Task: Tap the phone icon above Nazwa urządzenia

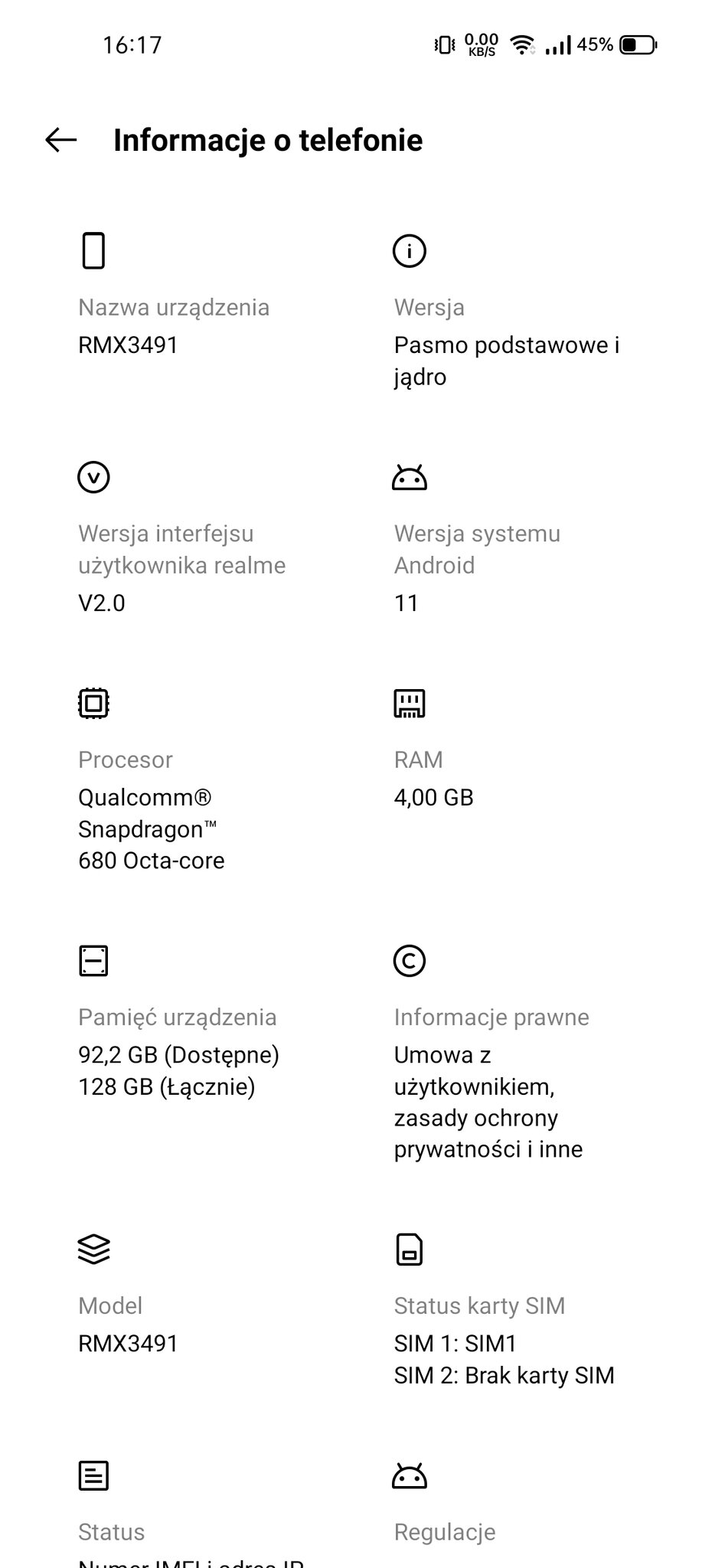Action: click(93, 250)
